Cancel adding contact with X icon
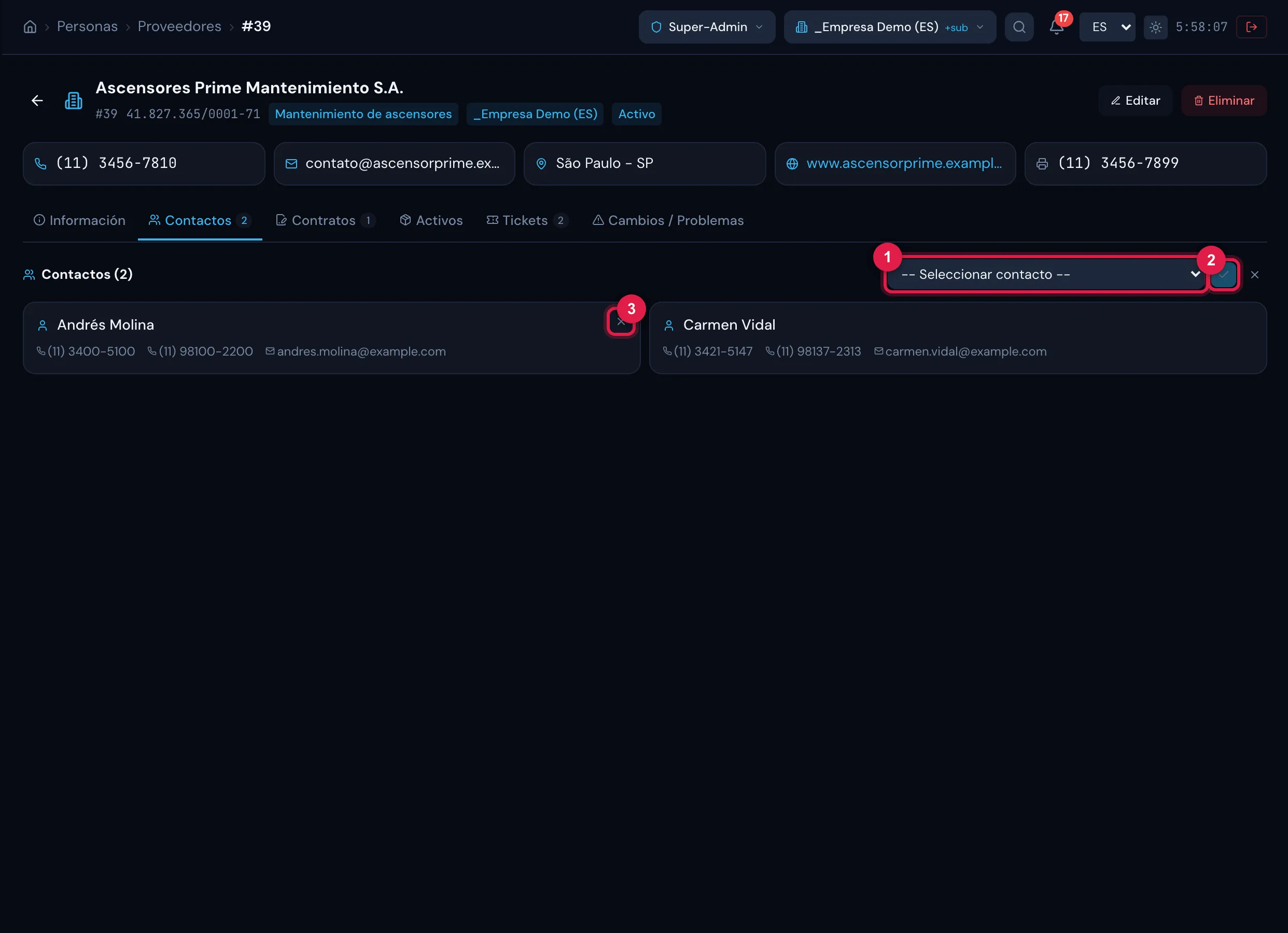The height and width of the screenshot is (933, 1288). (1254, 275)
